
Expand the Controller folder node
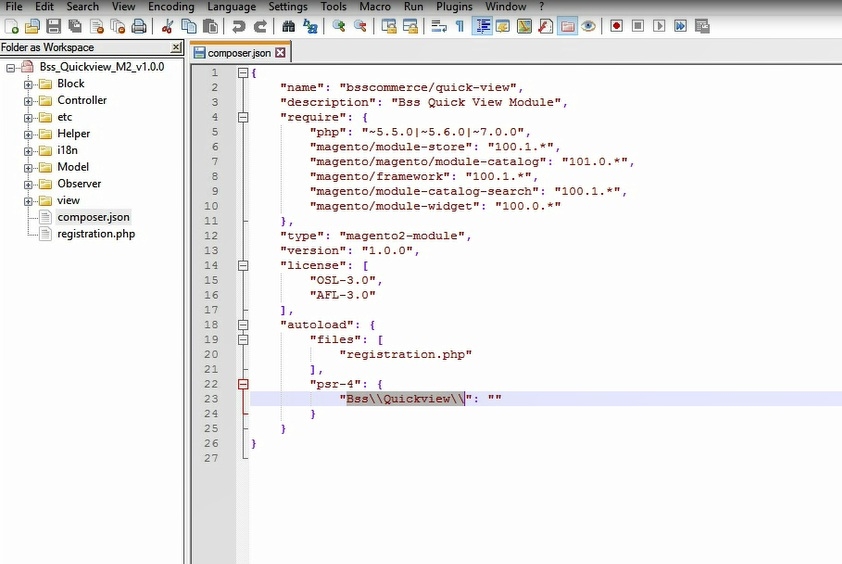[28, 101]
